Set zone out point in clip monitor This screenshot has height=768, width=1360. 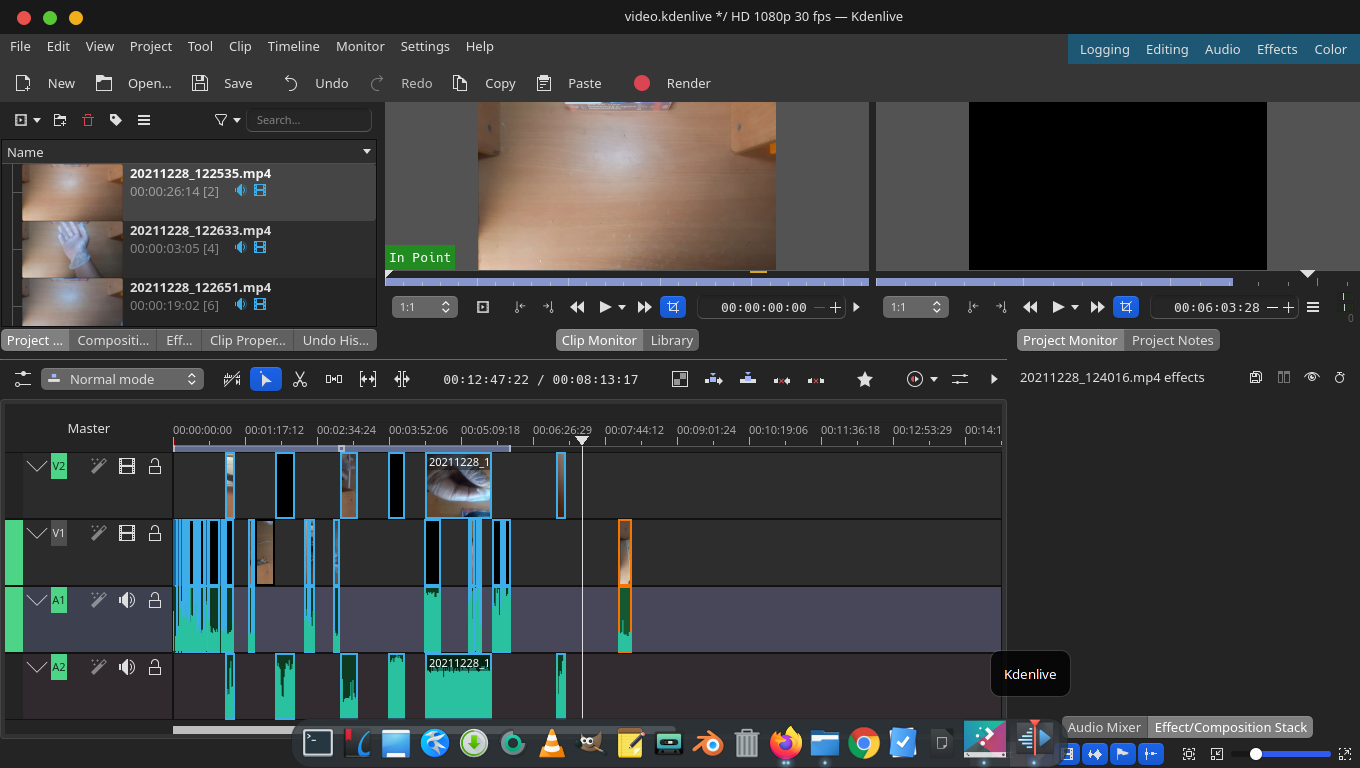click(x=548, y=307)
